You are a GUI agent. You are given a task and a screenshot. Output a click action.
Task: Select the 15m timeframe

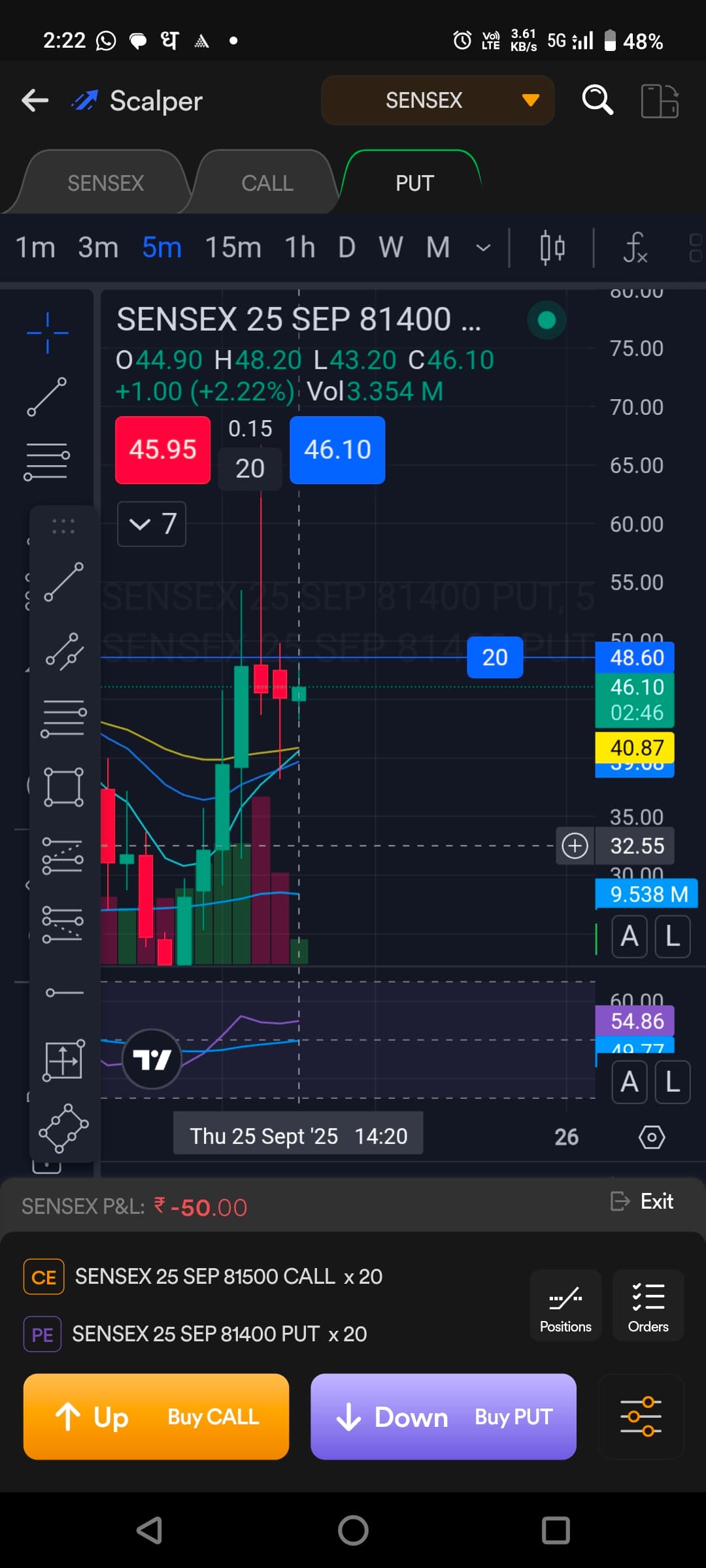(x=233, y=248)
